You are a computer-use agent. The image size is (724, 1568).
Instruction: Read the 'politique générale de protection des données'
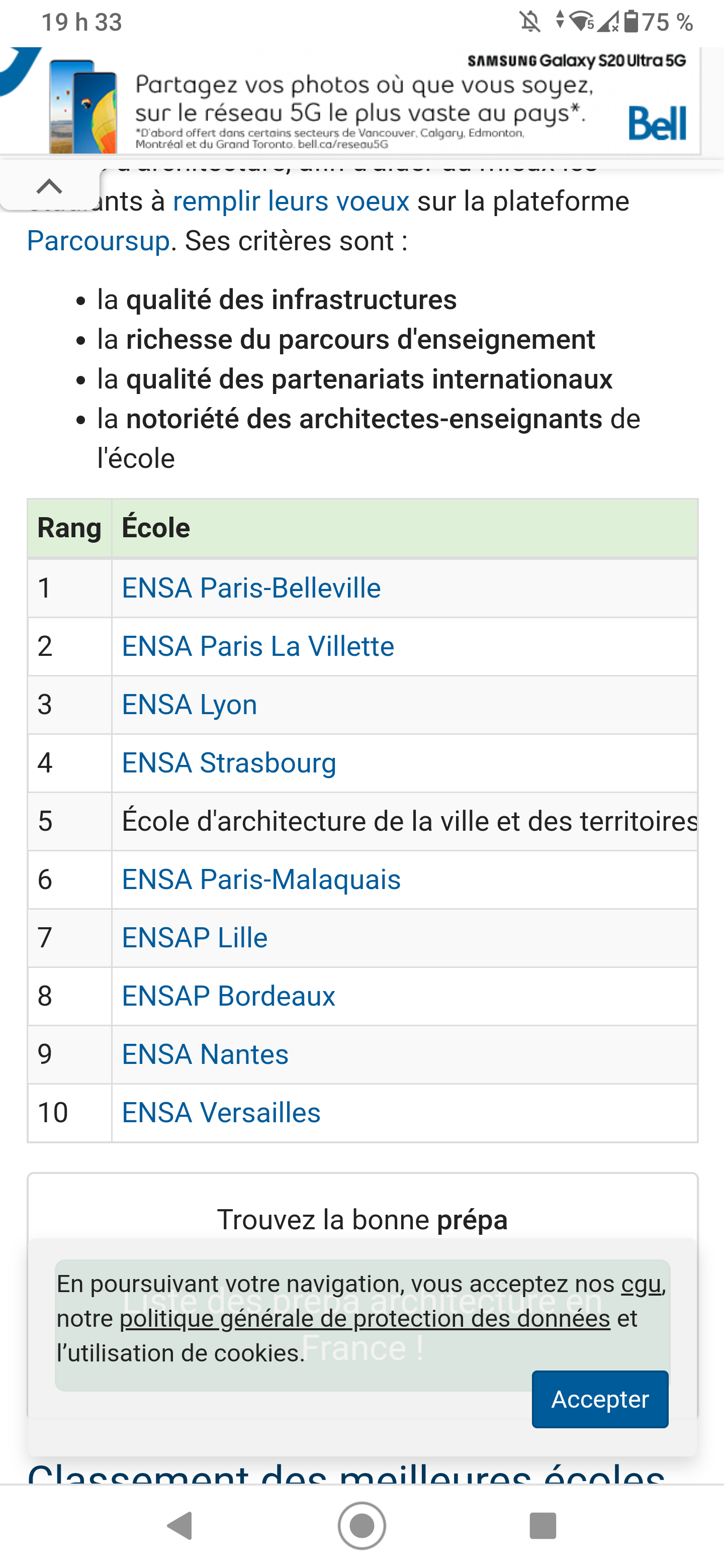(365, 1318)
